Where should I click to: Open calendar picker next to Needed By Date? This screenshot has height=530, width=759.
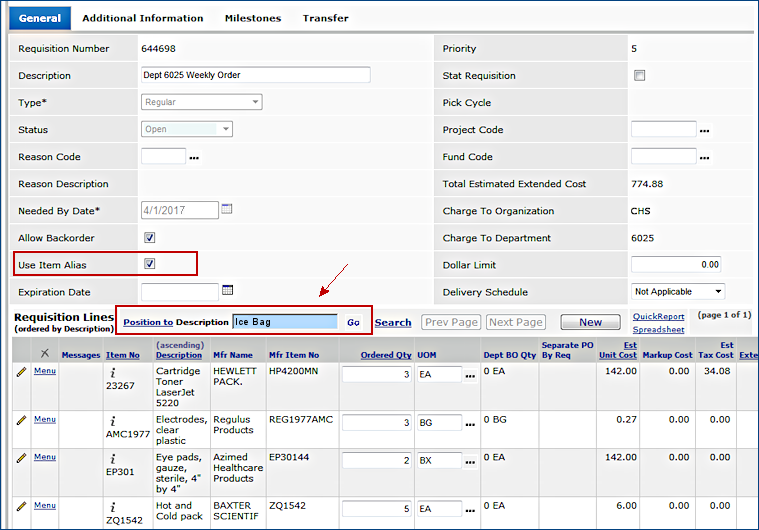[x=227, y=209]
